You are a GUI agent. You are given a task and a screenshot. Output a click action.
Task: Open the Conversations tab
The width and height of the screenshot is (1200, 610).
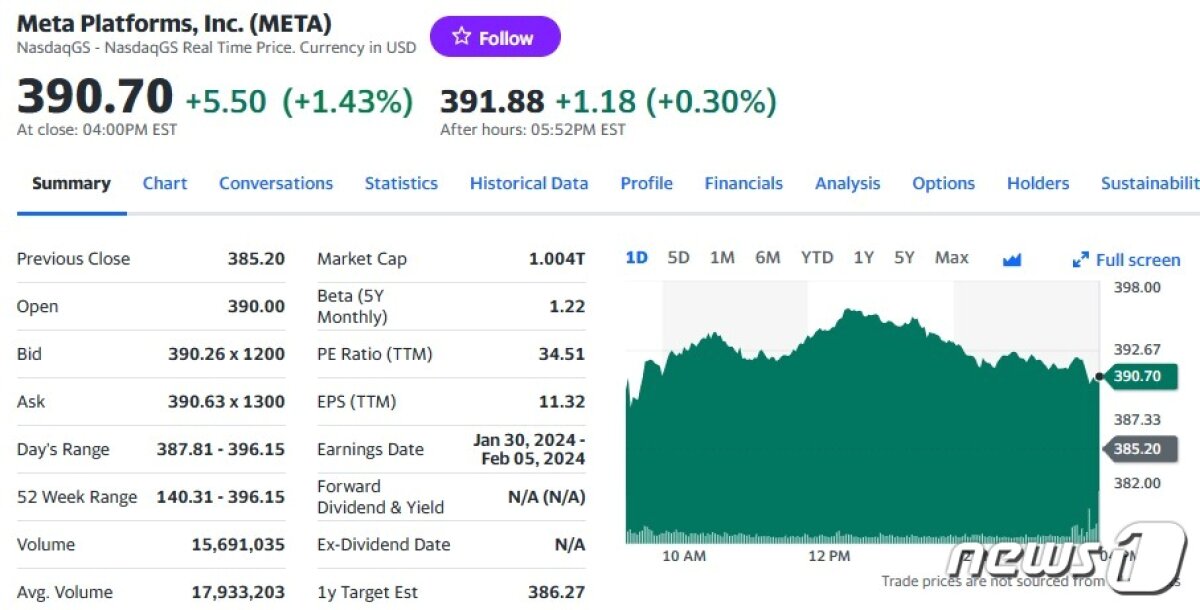(276, 183)
